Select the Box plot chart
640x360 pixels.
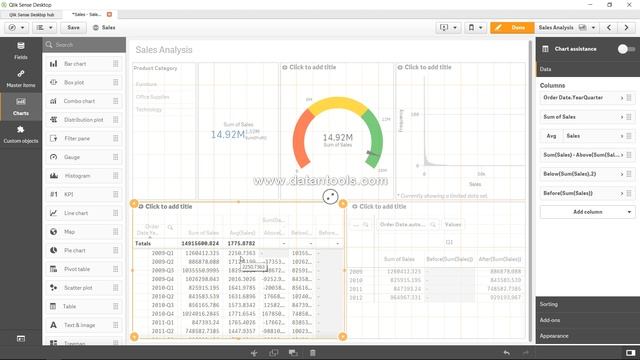tap(84, 82)
